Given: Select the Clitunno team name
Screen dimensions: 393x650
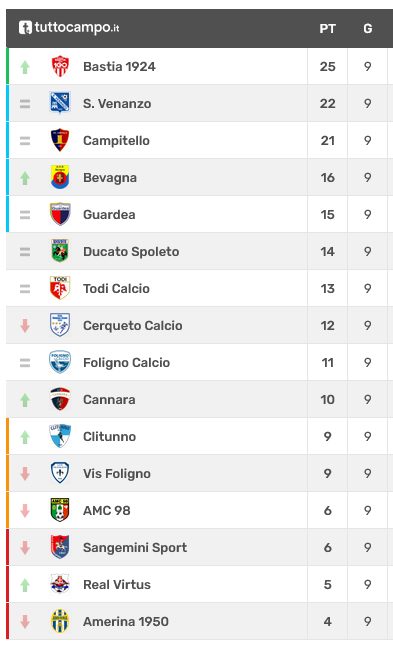Looking at the screenshot, I should click(x=109, y=436).
